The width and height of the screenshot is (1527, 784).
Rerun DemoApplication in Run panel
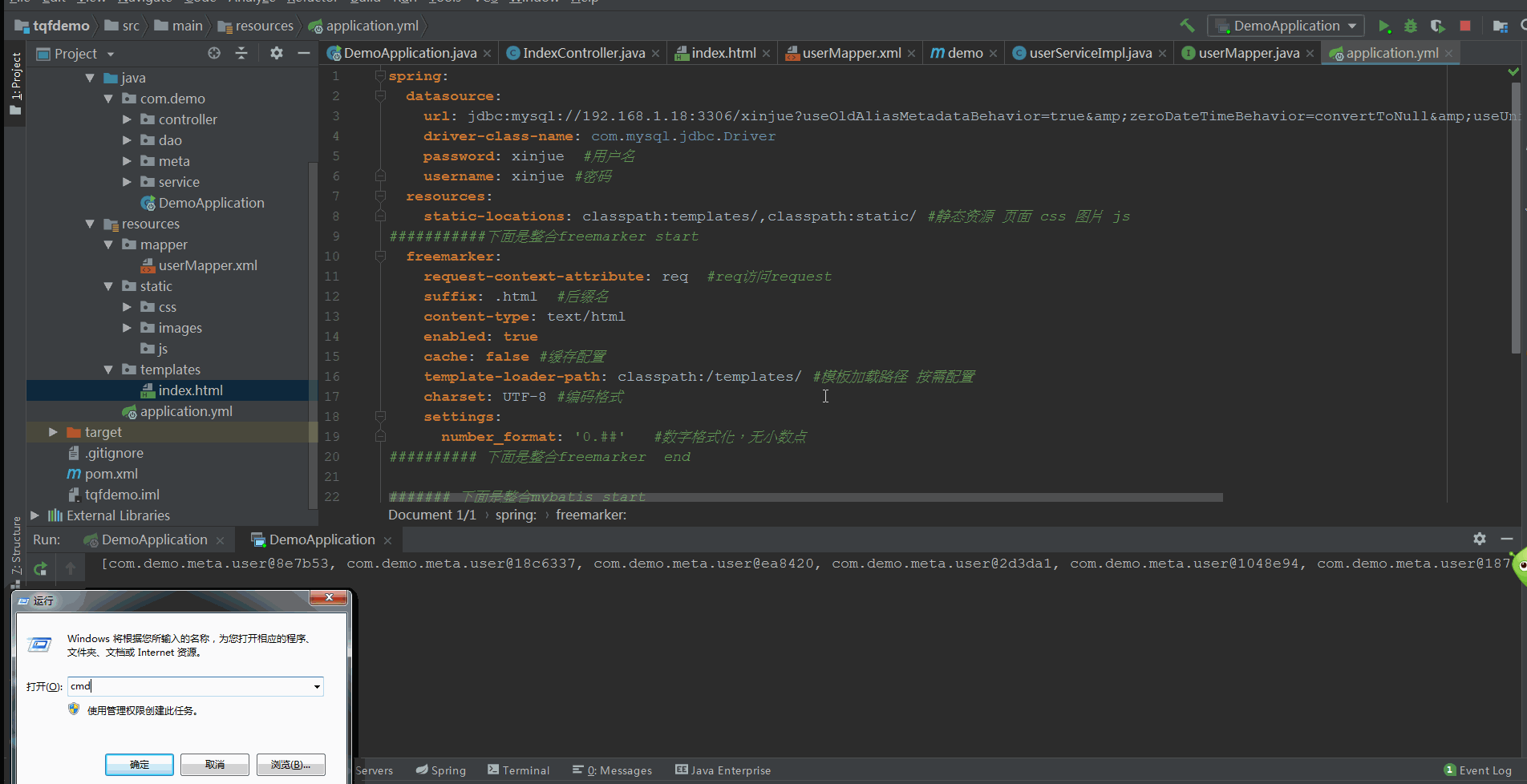40,568
